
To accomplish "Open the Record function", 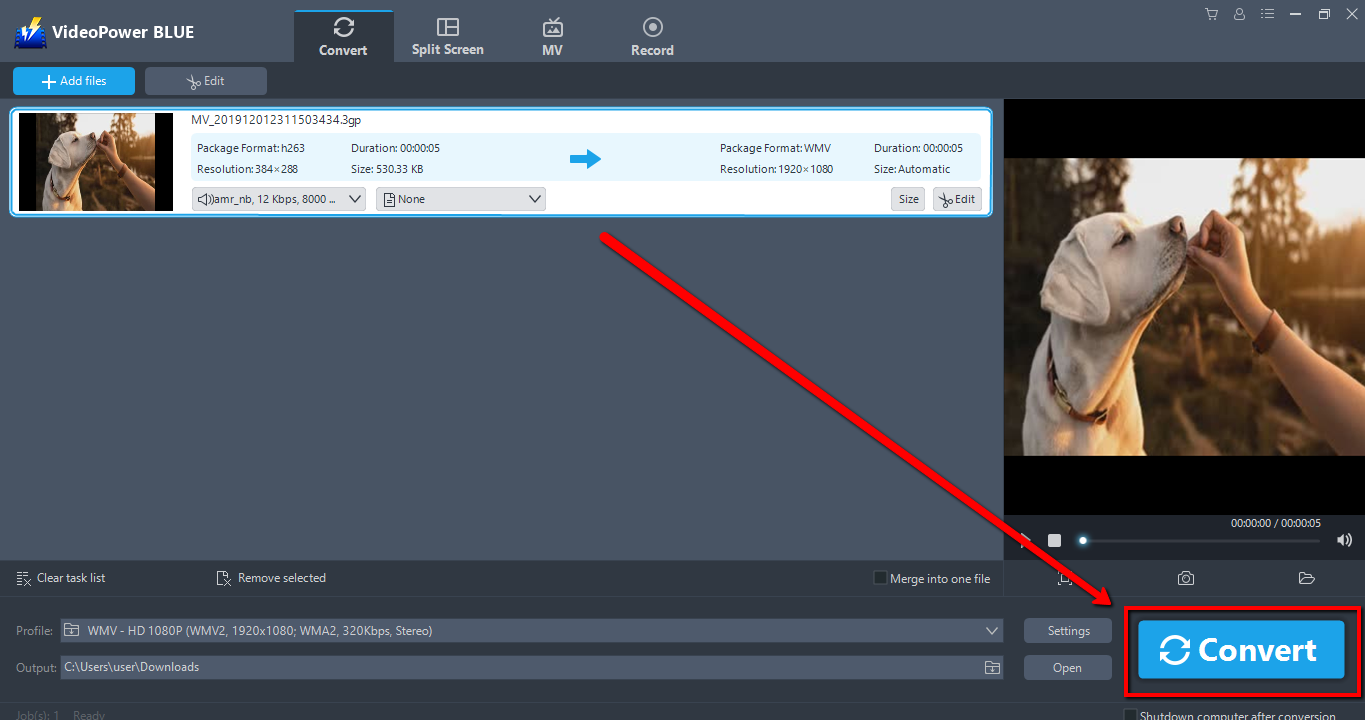I will point(652,35).
